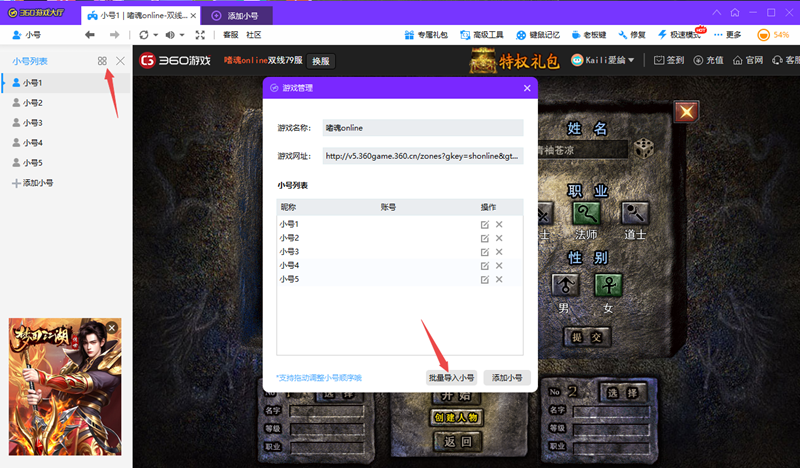The width and height of the screenshot is (800, 468).
Task: Click the 换服 change server button
Action: pyautogui.click(x=321, y=61)
